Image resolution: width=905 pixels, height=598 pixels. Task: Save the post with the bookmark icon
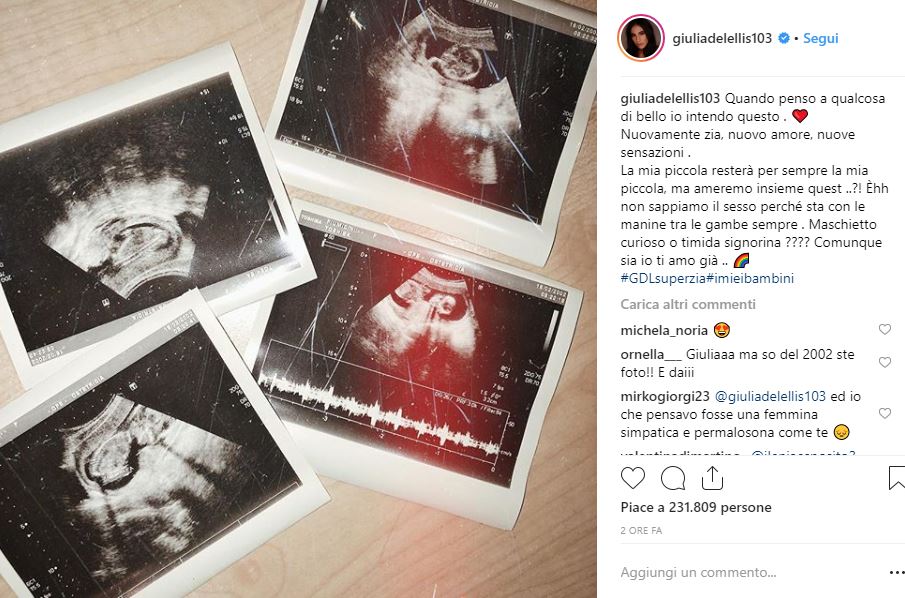click(x=896, y=478)
